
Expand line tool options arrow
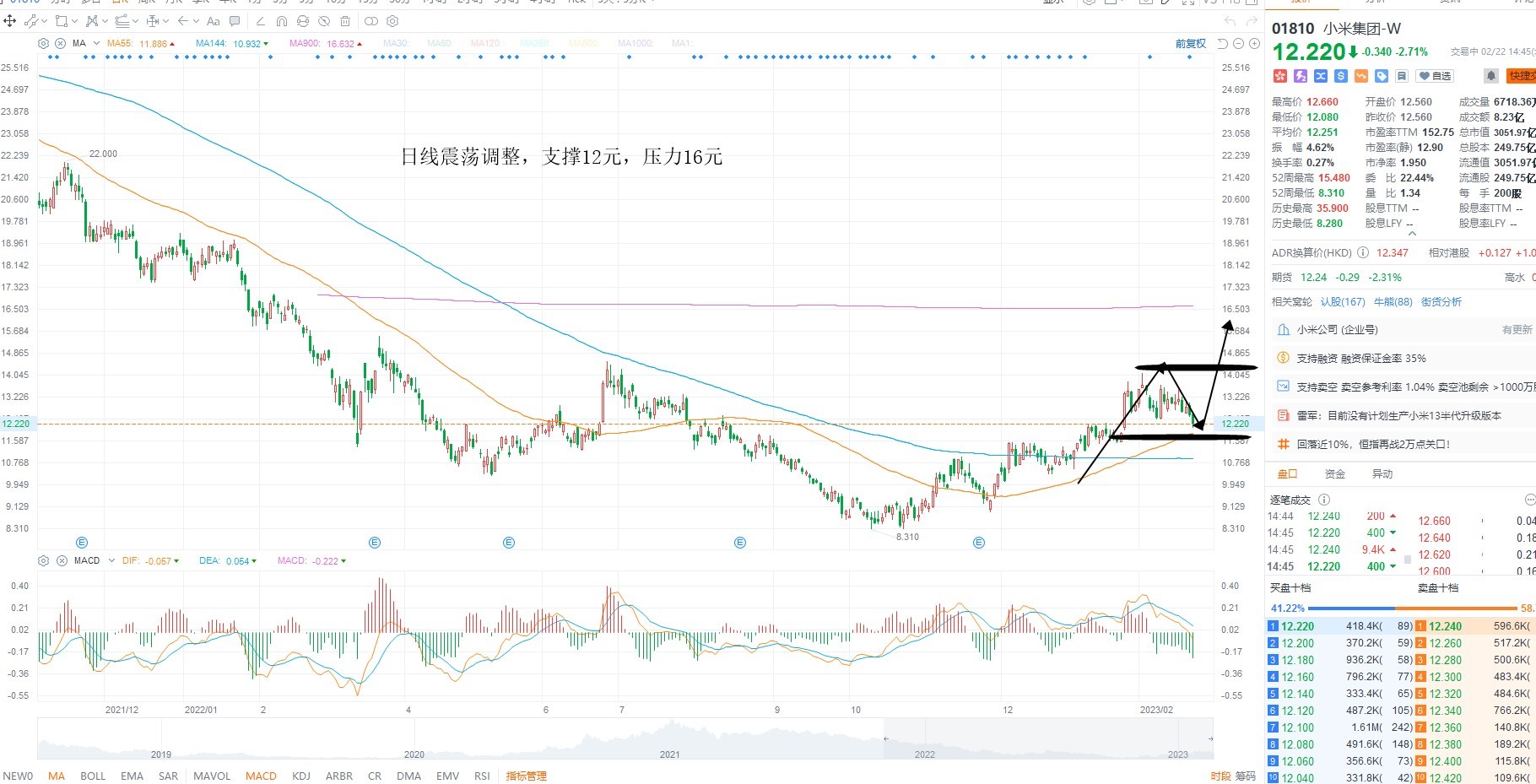(x=45, y=21)
